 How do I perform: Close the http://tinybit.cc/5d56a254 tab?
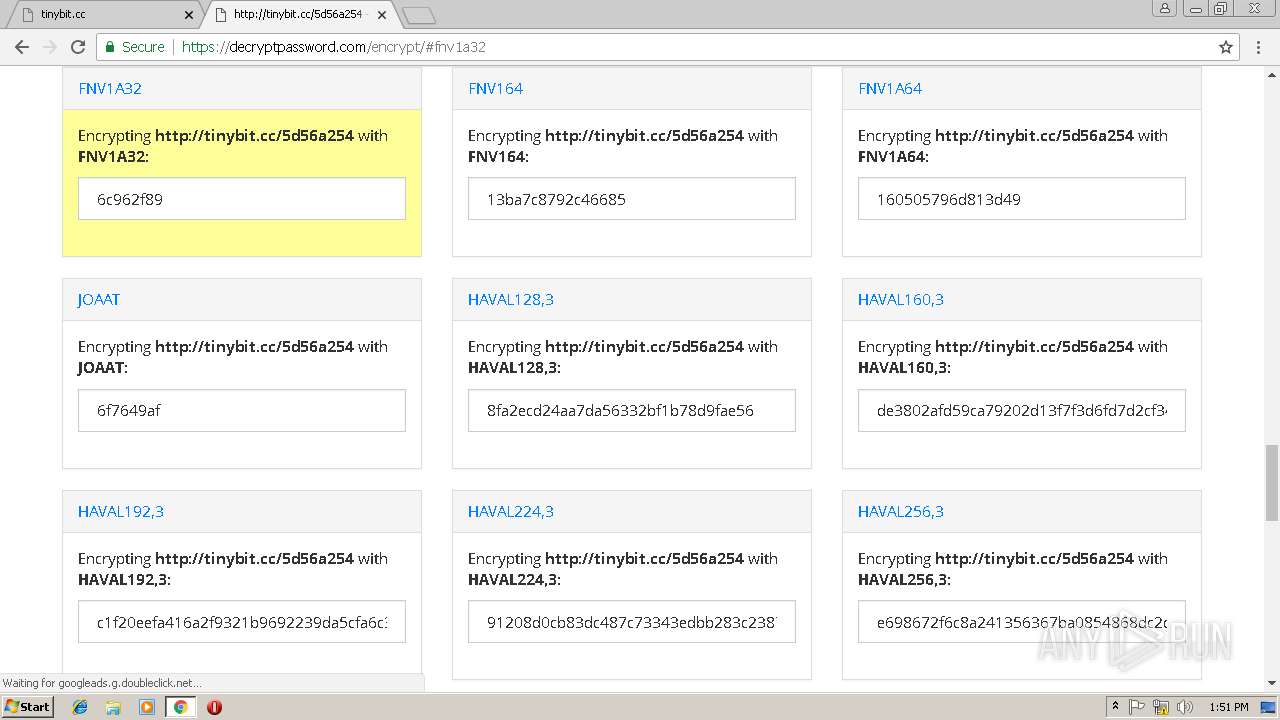(x=382, y=15)
